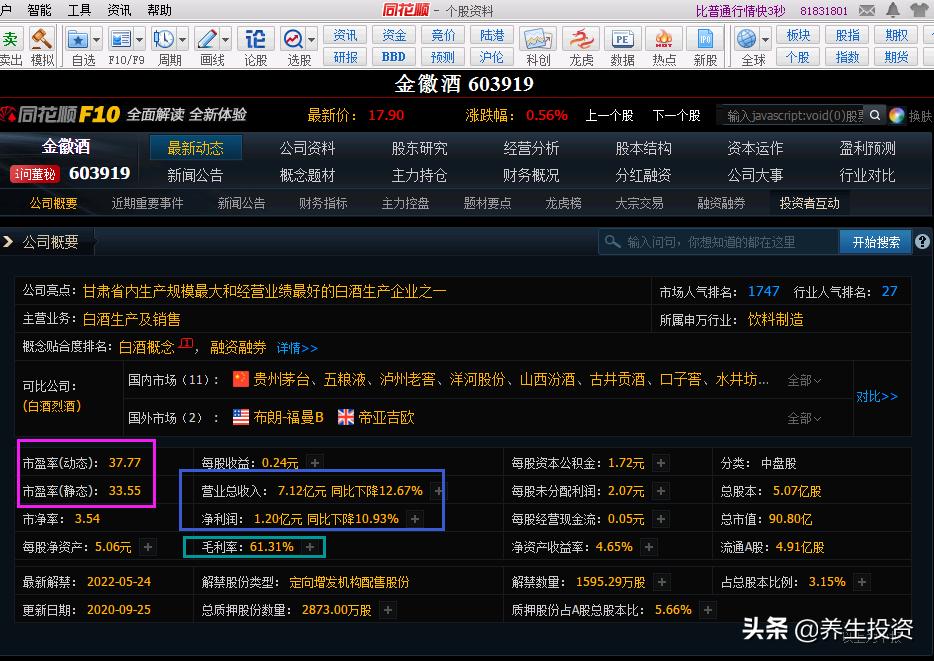Click the 下一个股 next stock button
Viewport: 934px width, 661px height.
pos(677,115)
